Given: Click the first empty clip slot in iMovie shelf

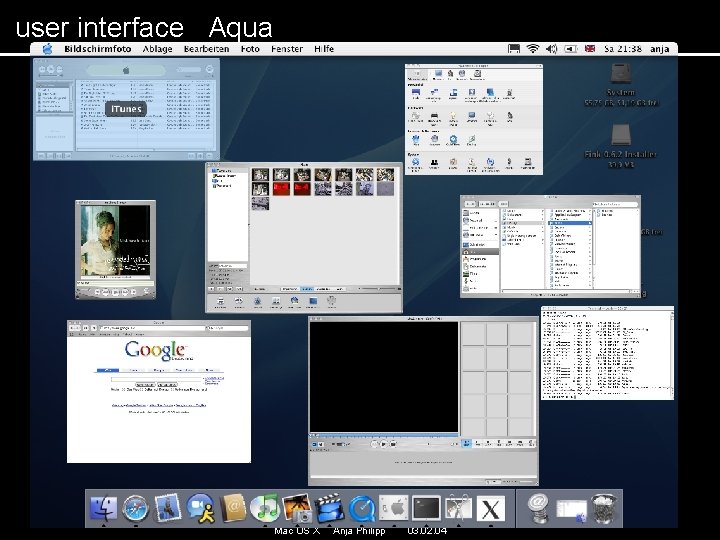Looking at the screenshot, I should [473, 334].
